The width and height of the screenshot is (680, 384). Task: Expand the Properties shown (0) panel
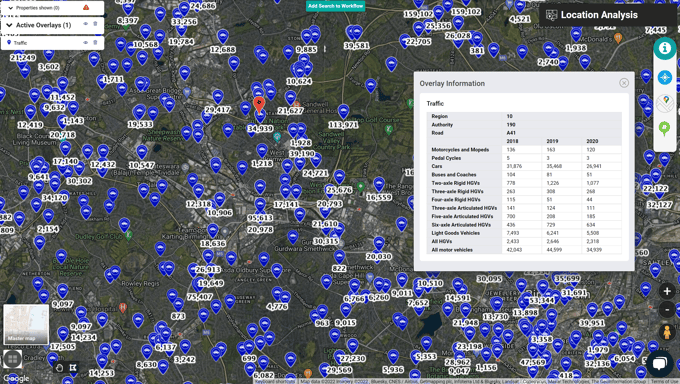[10, 8]
